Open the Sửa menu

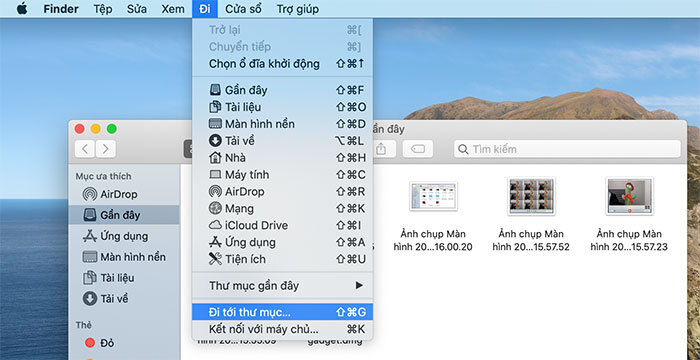point(137,9)
